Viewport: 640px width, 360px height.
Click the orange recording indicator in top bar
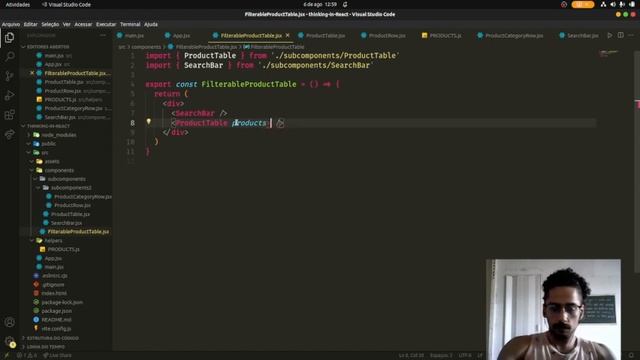coord(582,4)
